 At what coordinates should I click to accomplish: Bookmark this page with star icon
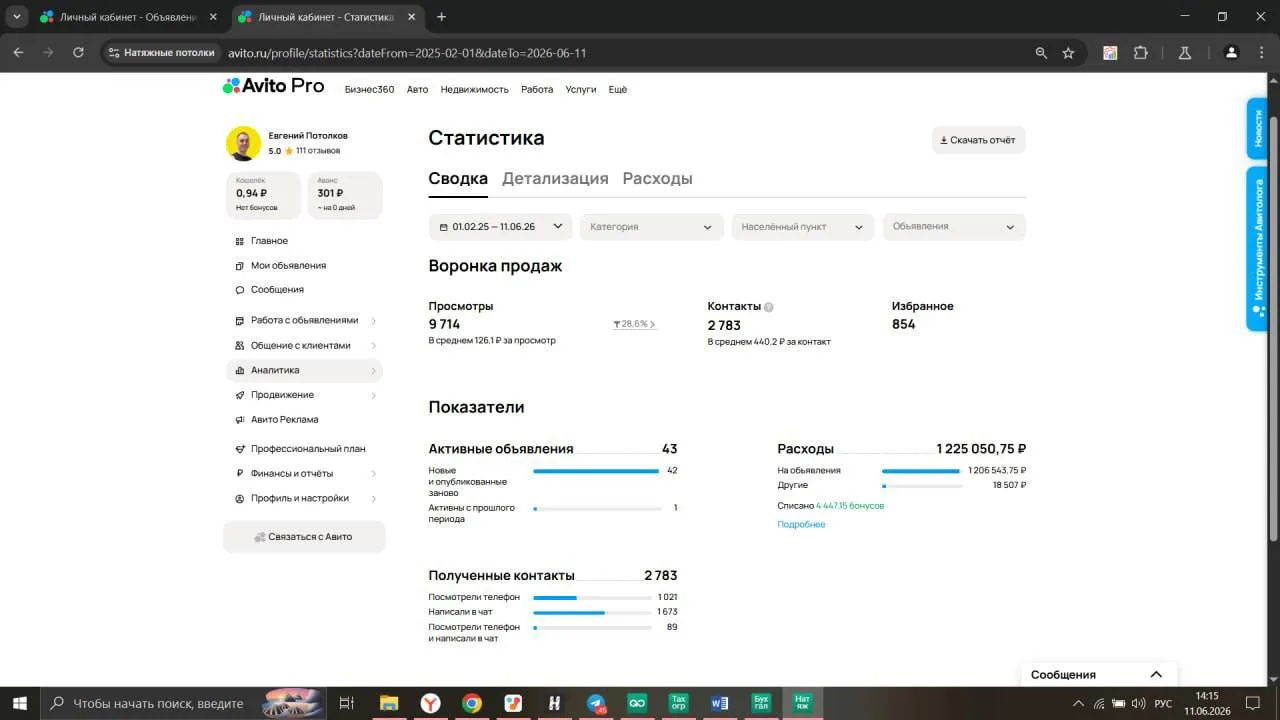[1068, 53]
